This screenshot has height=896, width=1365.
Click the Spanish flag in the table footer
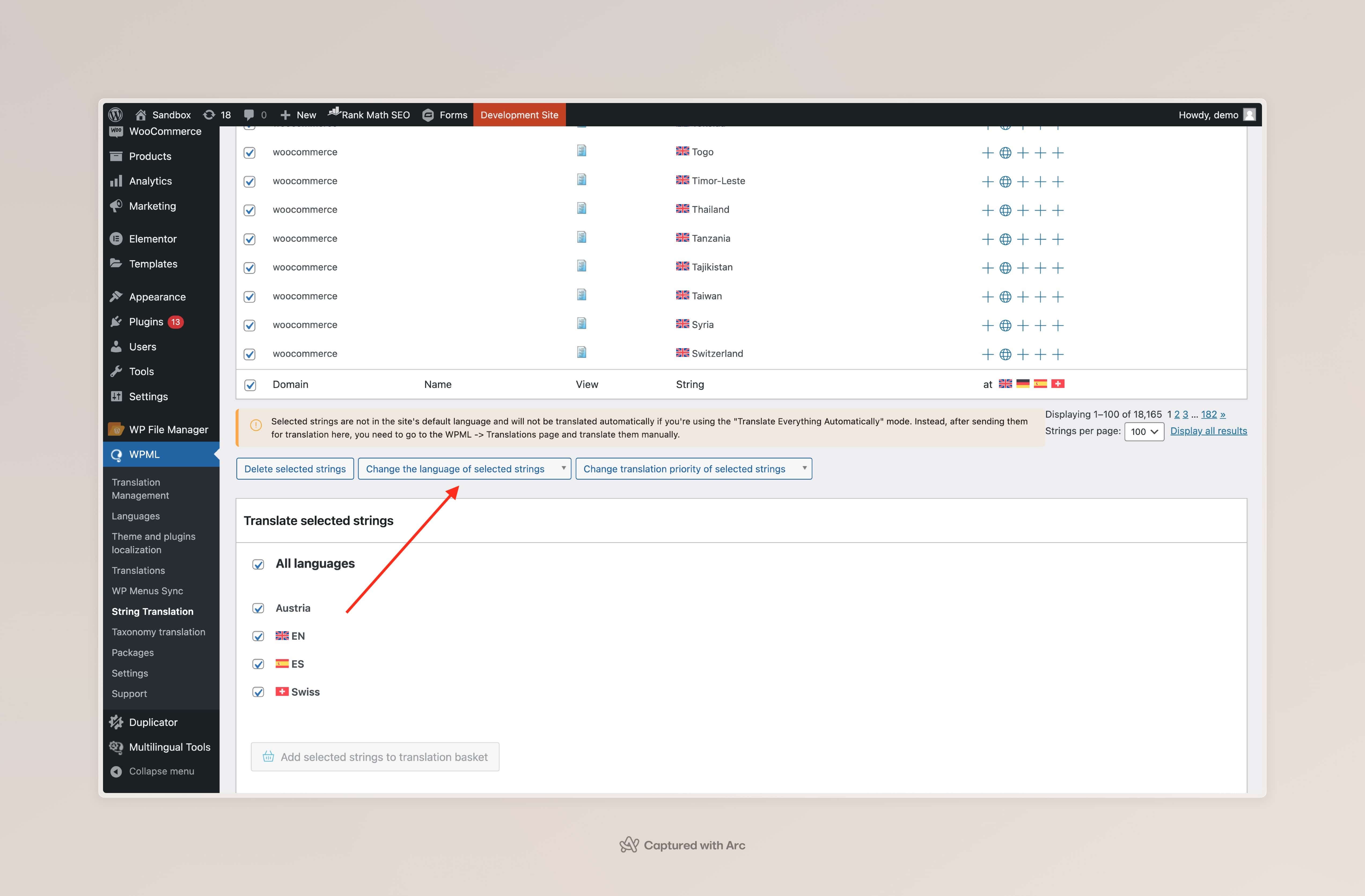[x=1040, y=384]
